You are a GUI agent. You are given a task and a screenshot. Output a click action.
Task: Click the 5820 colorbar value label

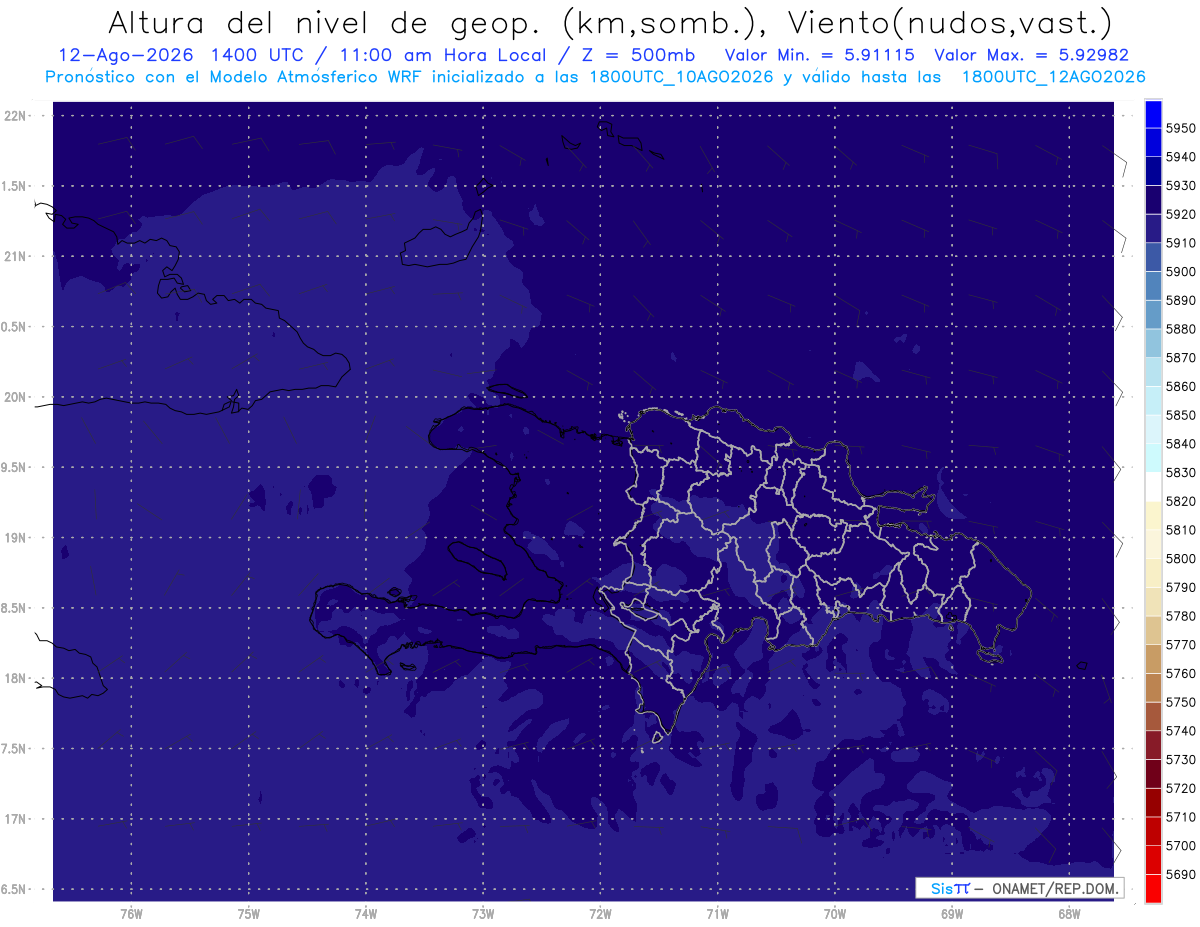point(1181,501)
